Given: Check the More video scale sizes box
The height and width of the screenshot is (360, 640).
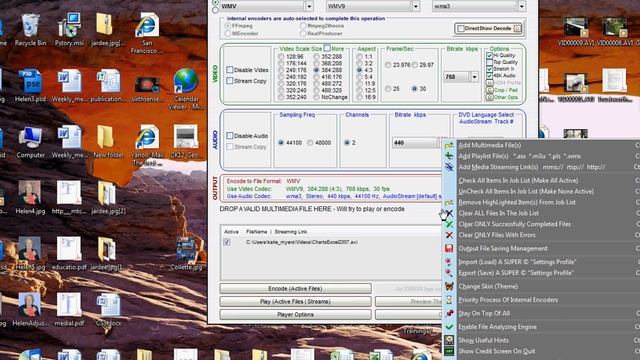Looking at the screenshot, I should click(327, 48).
